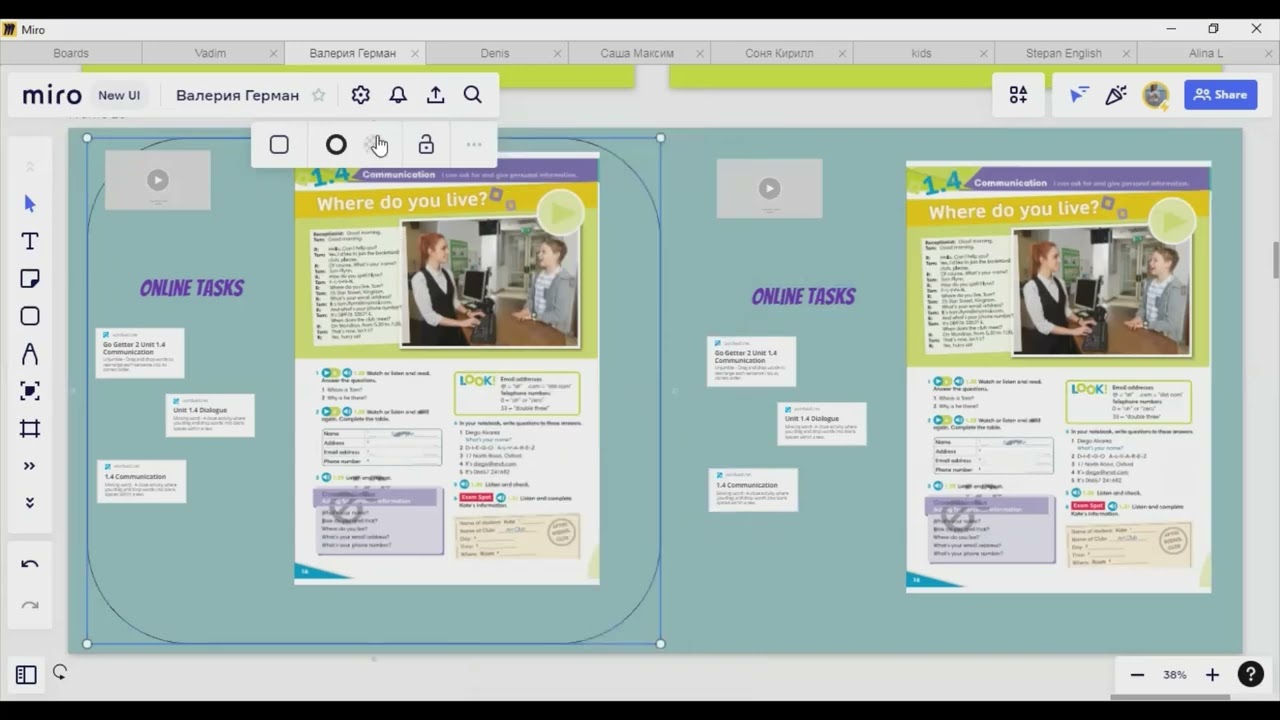Image resolution: width=1280 pixels, height=720 pixels.
Task: Export the board with upload icon
Action: coord(435,95)
